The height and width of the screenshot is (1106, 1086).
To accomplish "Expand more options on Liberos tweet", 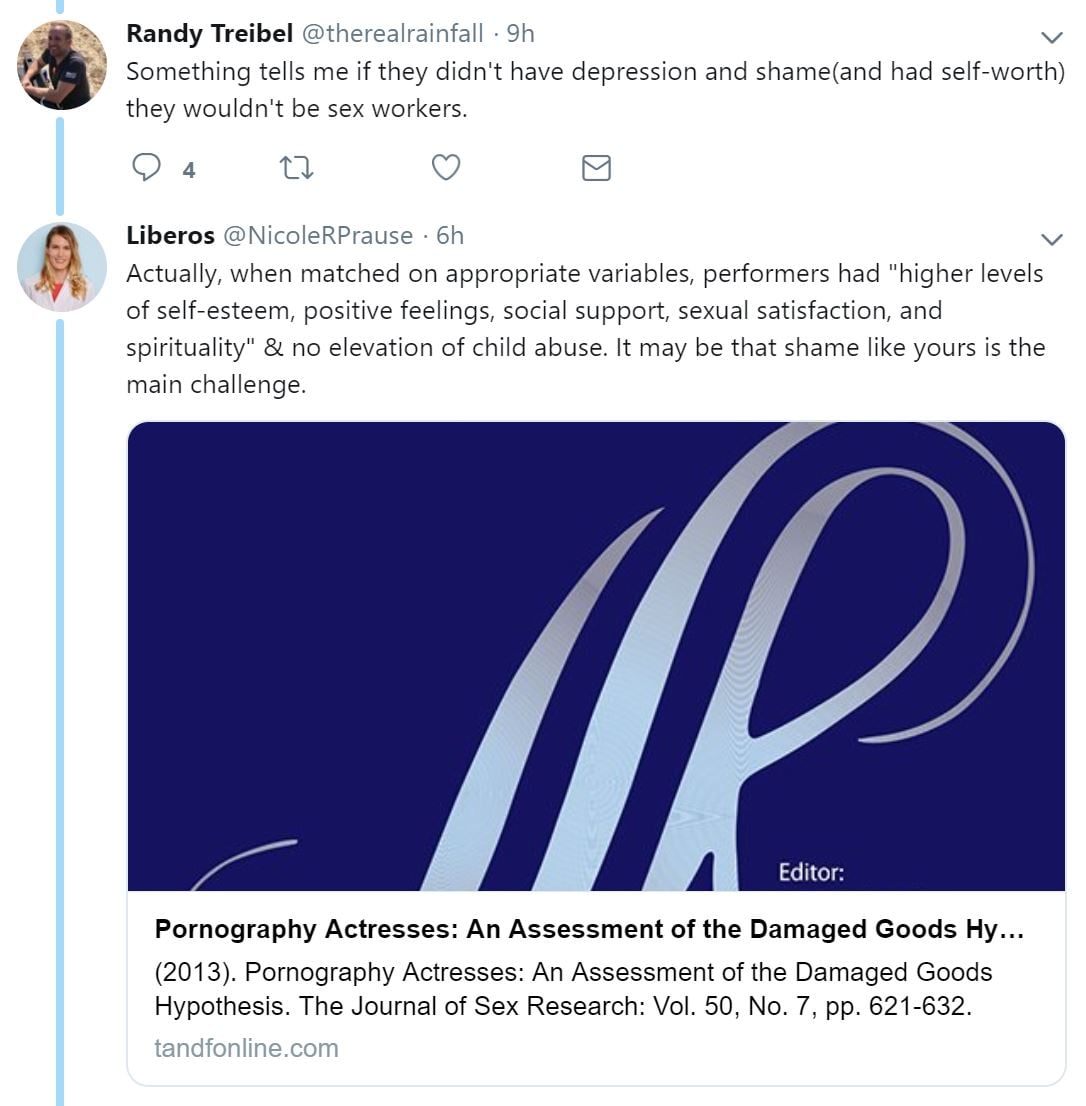I will tap(1051, 239).
